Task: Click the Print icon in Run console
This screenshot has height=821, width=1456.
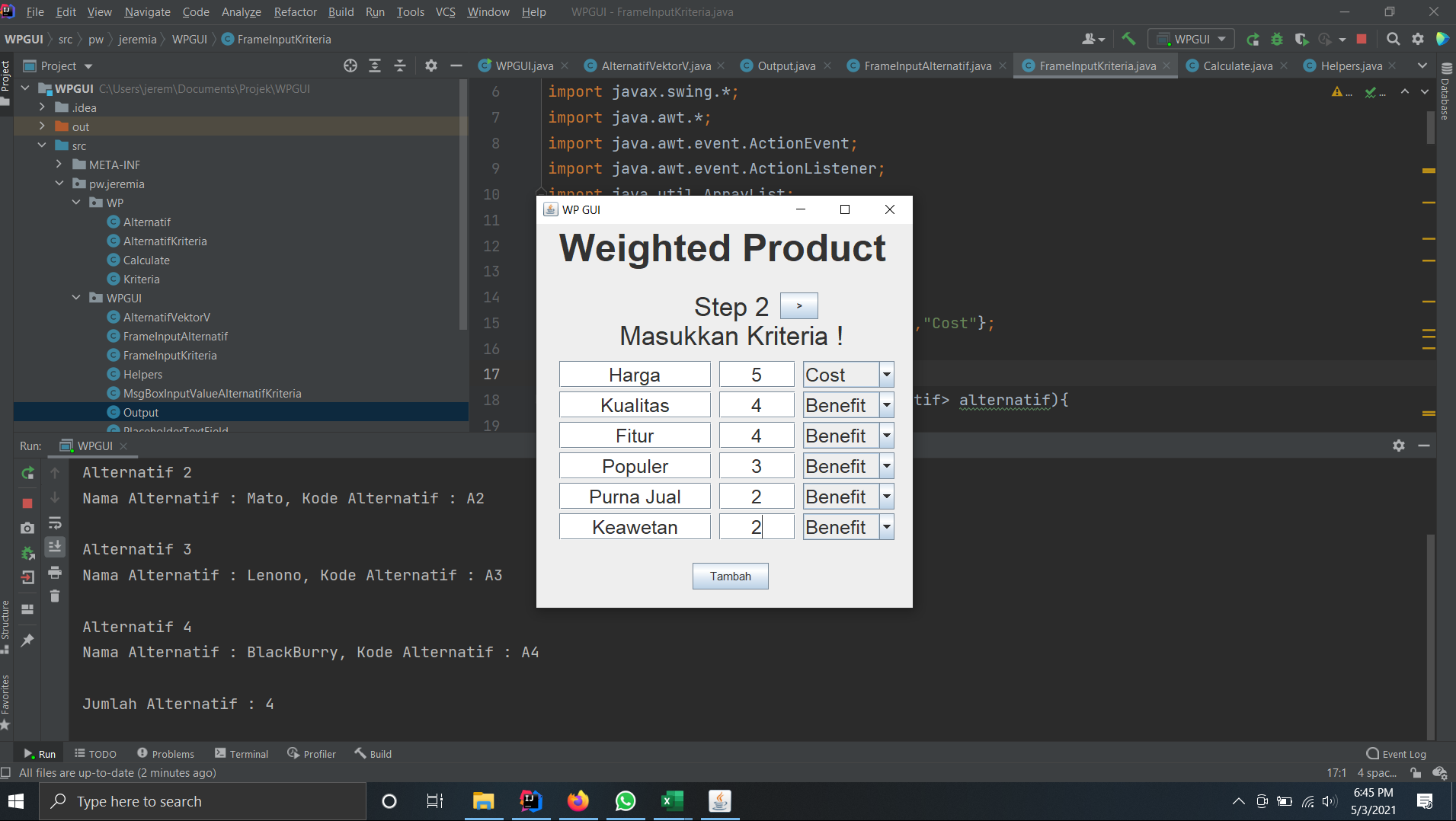Action: click(x=55, y=572)
